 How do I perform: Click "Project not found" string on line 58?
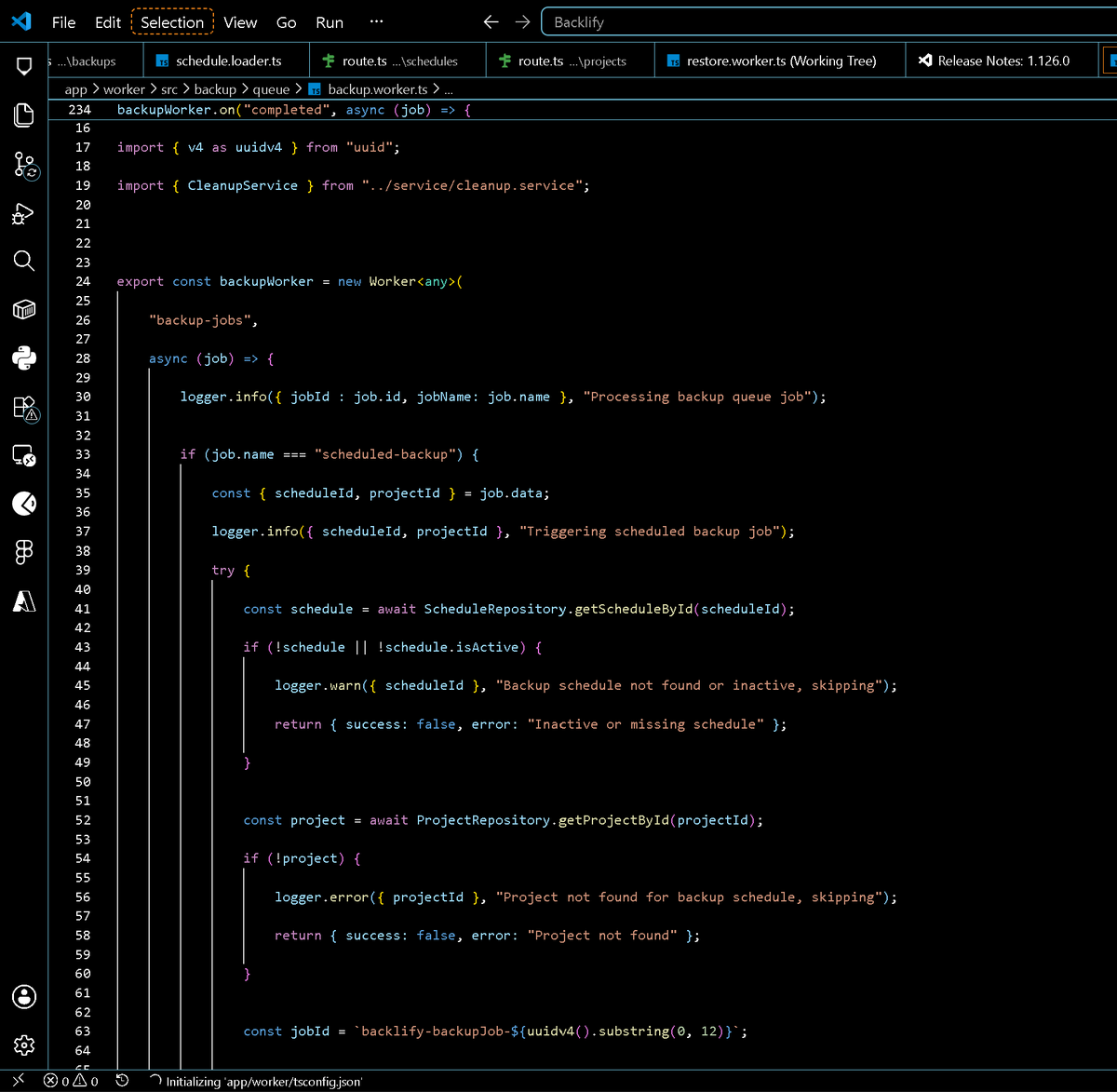pos(603,936)
